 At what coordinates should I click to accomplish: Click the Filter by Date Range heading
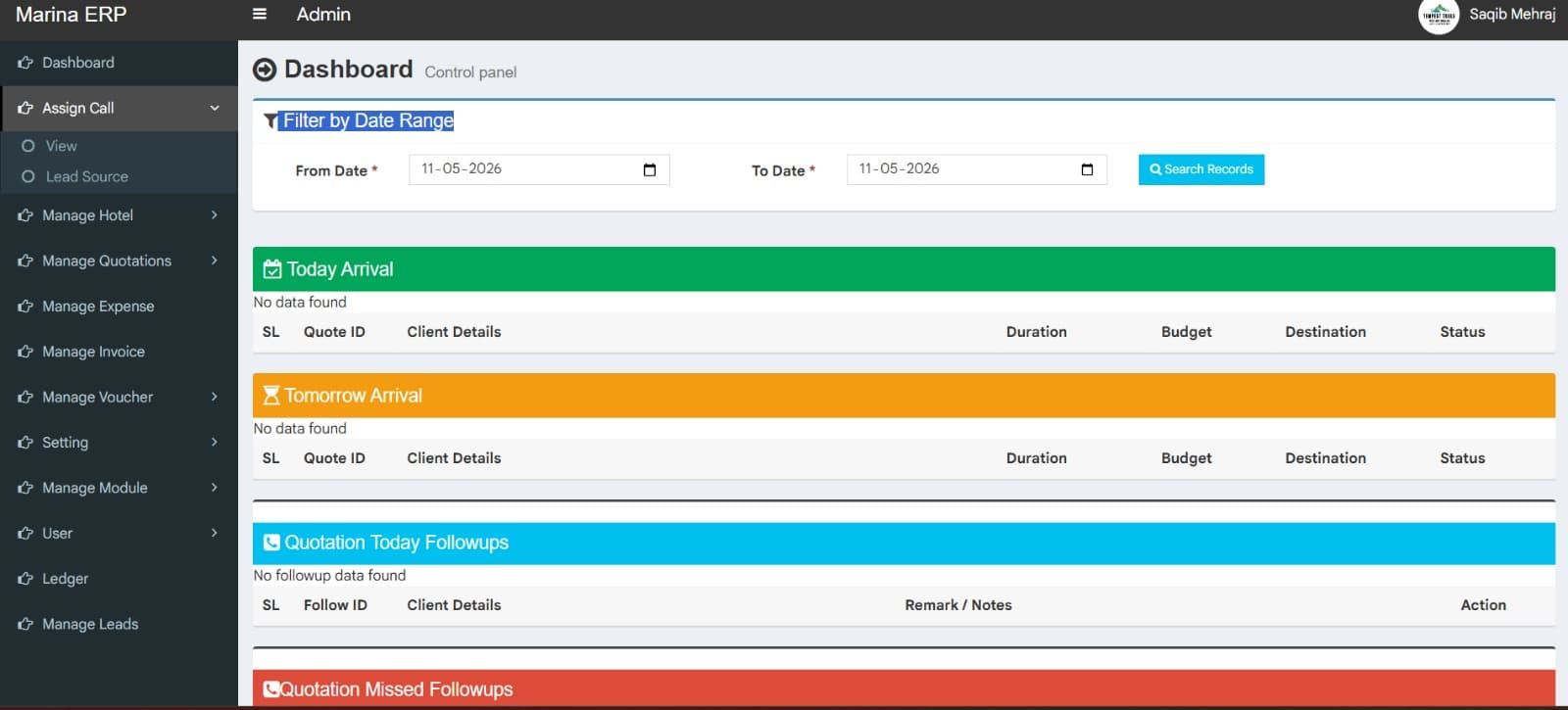click(368, 120)
